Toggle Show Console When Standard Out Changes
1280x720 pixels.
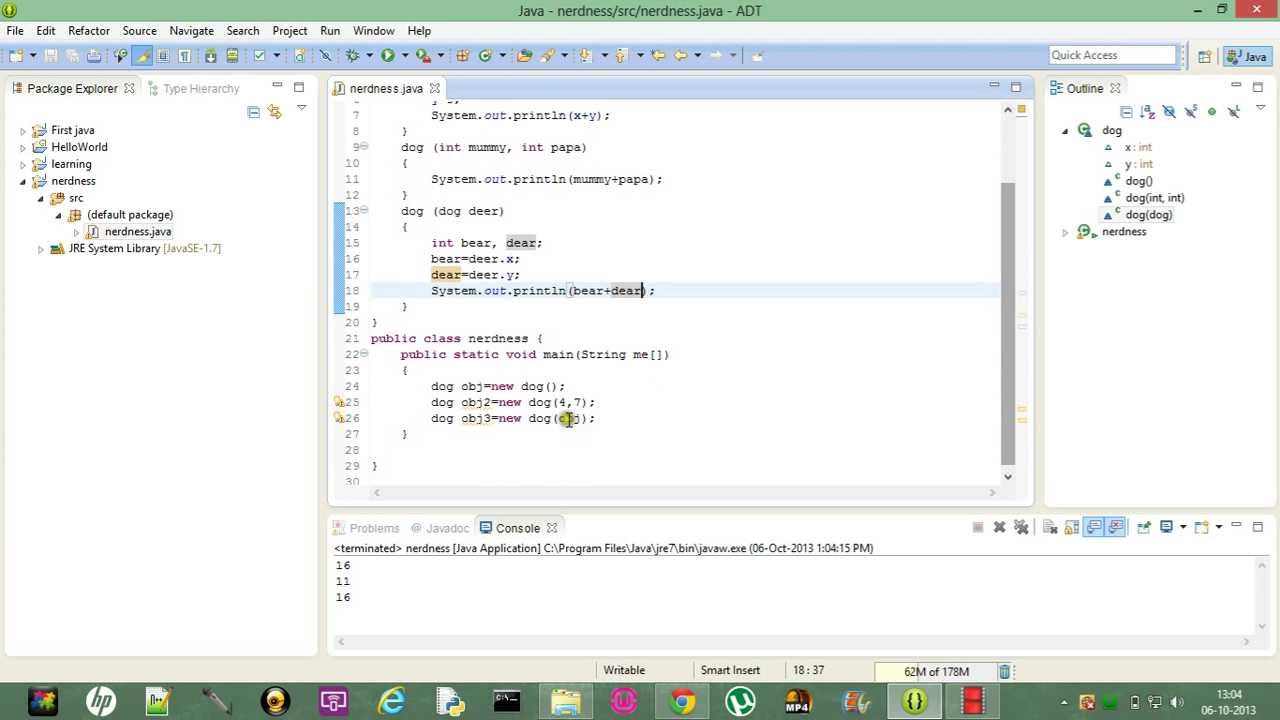point(1094,527)
